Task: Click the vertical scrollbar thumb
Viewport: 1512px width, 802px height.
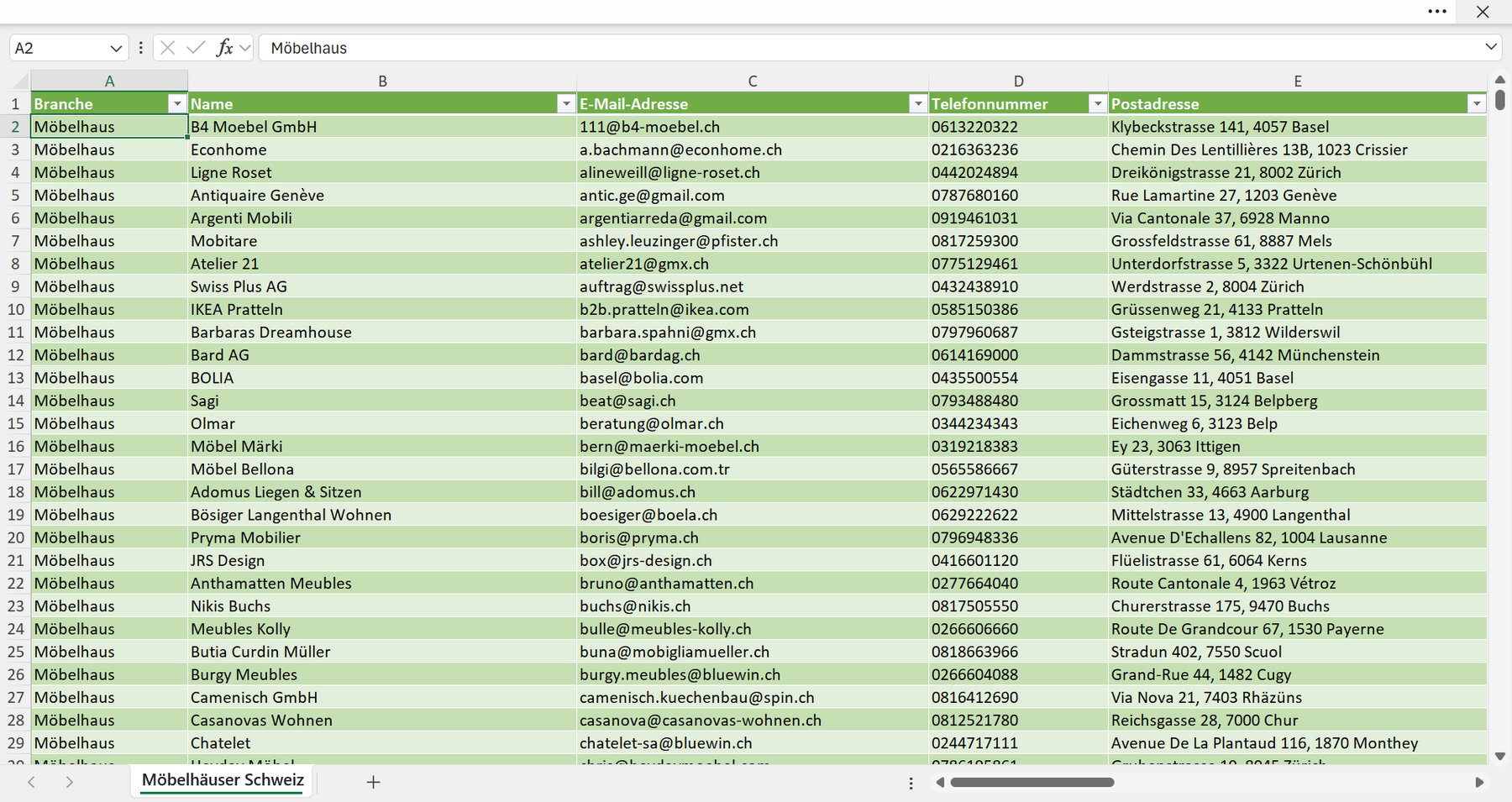Action: pos(1500,100)
